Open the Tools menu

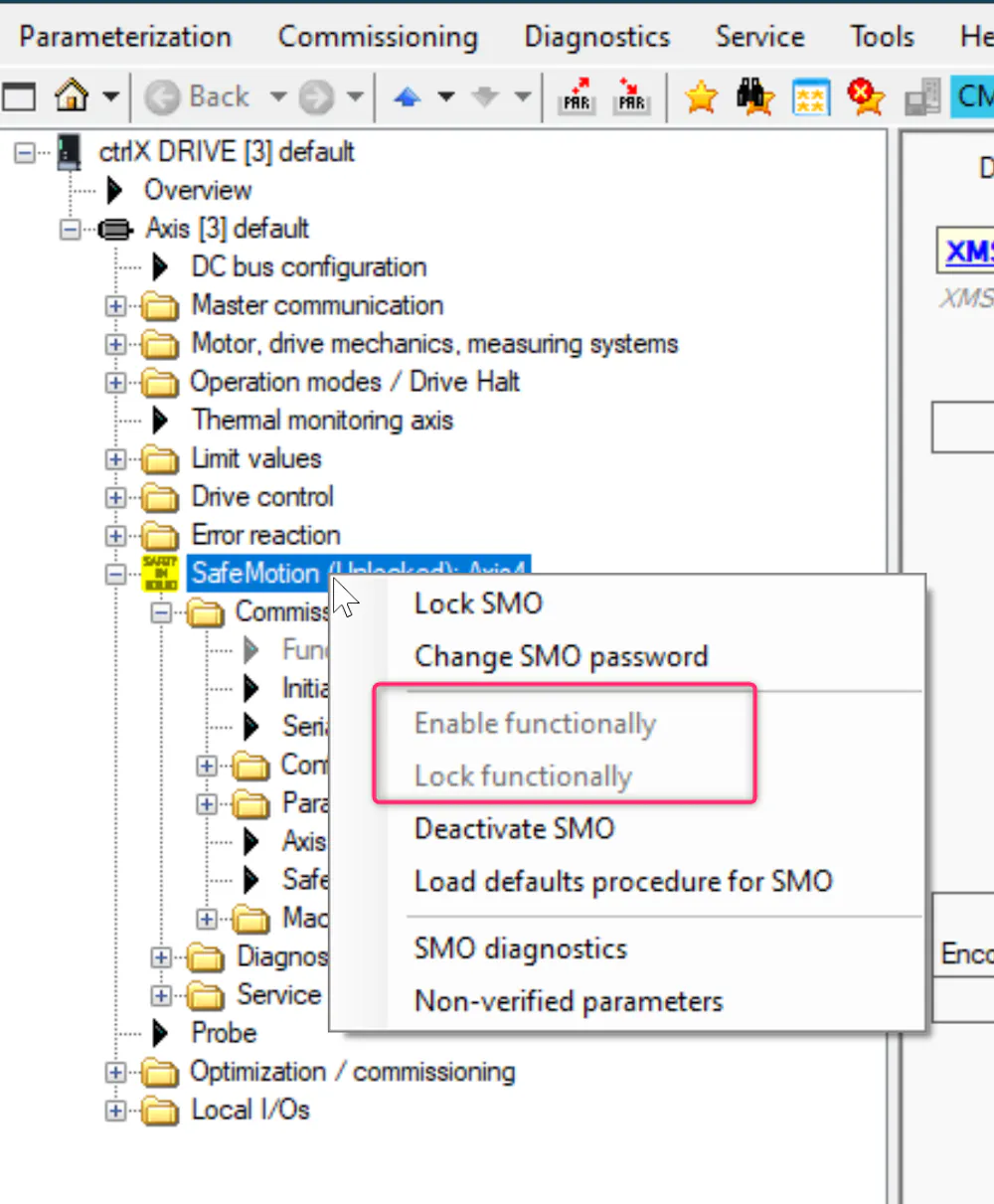point(882,37)
